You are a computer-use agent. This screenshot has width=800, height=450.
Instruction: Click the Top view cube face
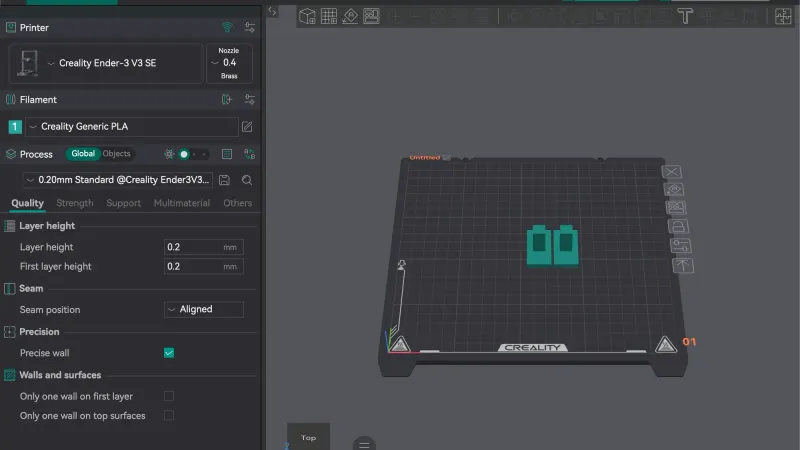(x=308, y=437)
